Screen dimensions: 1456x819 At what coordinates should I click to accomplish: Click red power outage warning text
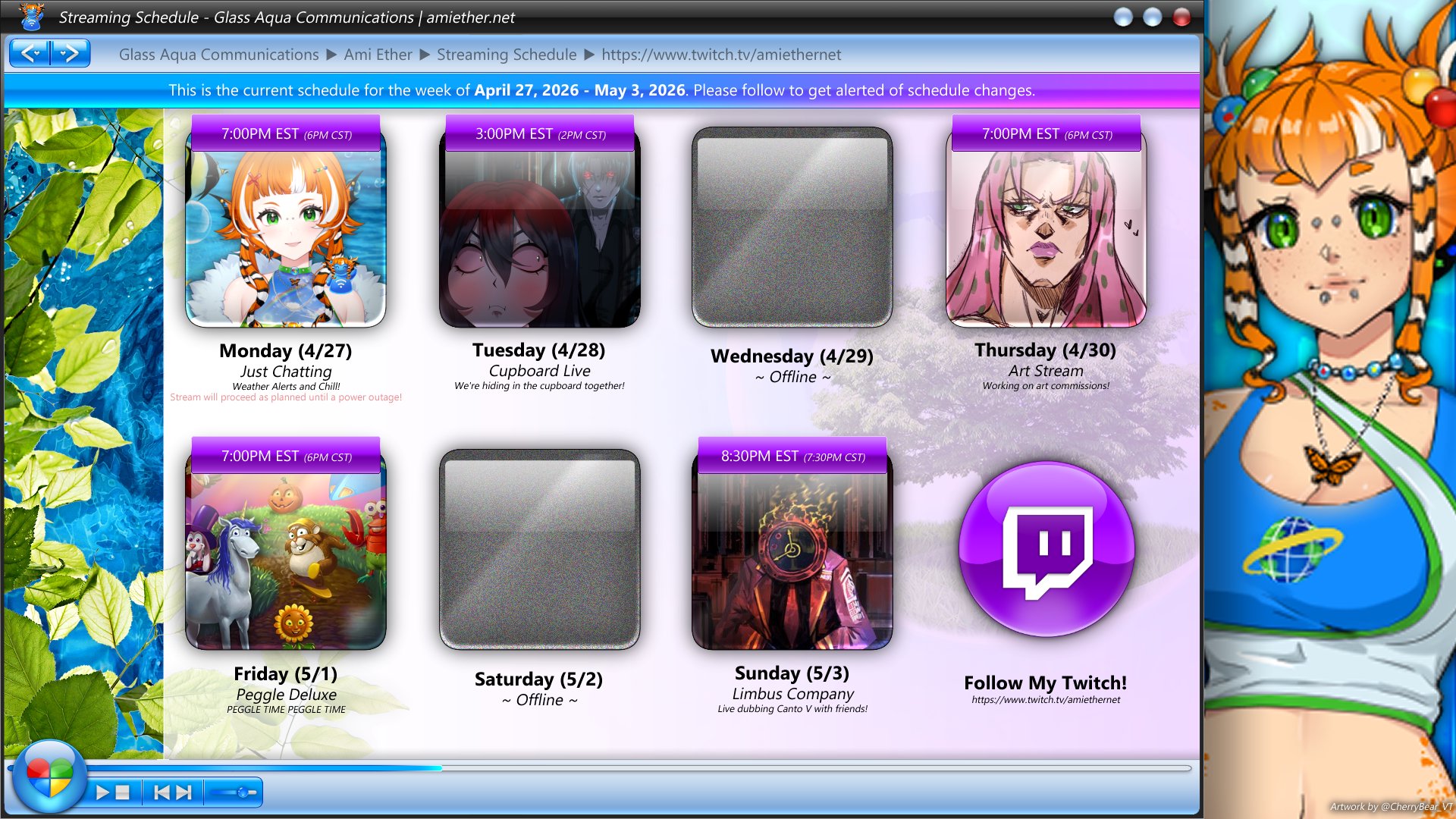286,397
